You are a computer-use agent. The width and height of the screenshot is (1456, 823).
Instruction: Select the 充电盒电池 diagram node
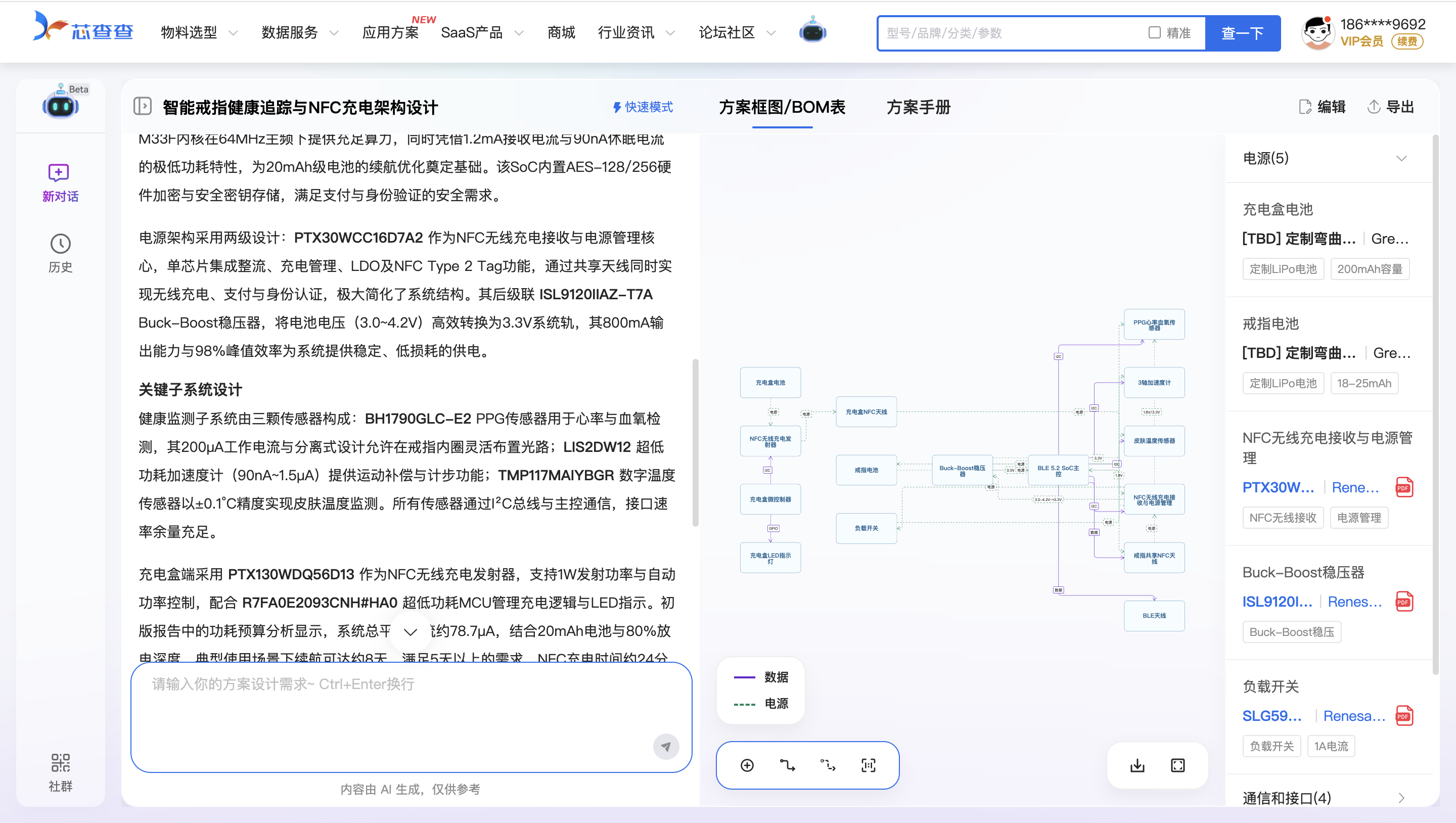[770, 383]
